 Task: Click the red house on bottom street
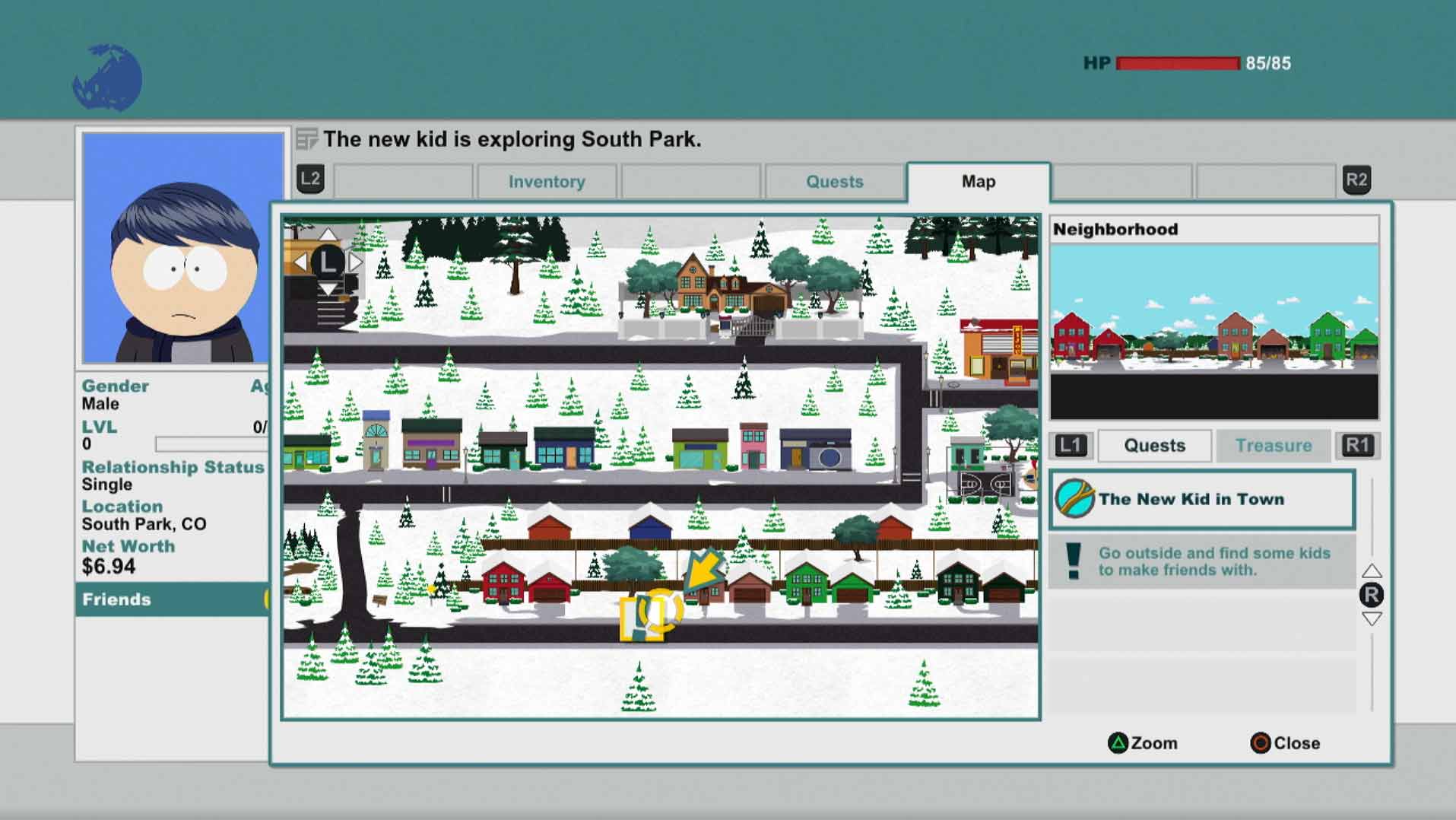coord(503,582)
